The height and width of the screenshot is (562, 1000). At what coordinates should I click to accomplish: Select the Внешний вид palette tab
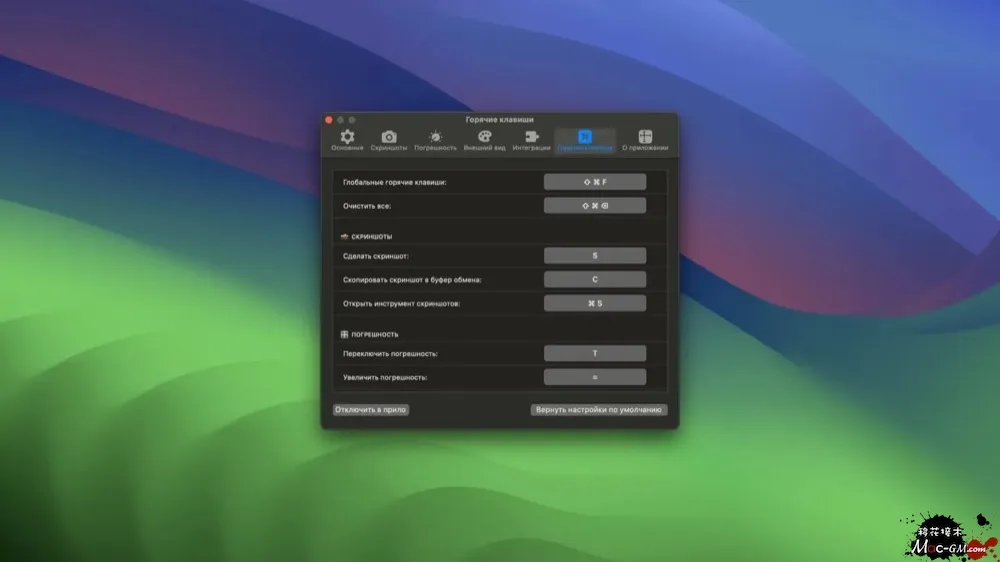point(484,140)
